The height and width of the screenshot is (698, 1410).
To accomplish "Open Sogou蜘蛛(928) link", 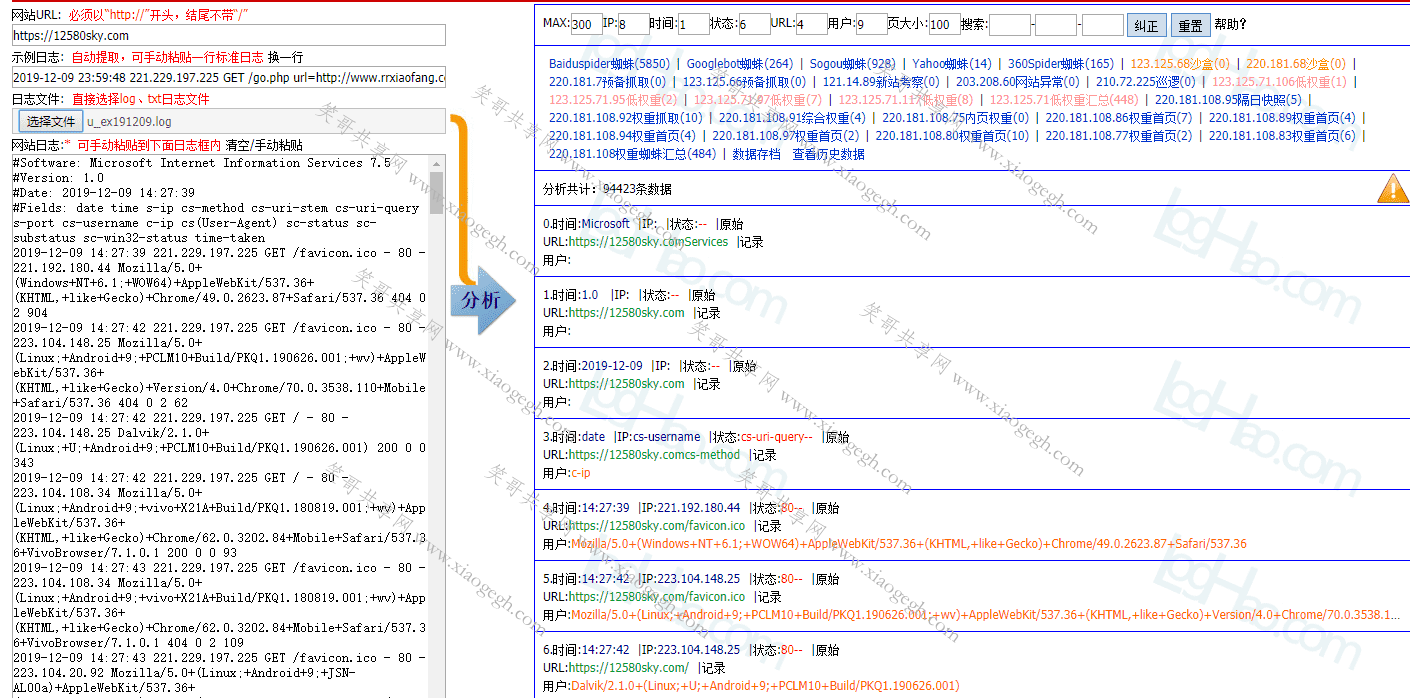I will click(x=853, y=63).
